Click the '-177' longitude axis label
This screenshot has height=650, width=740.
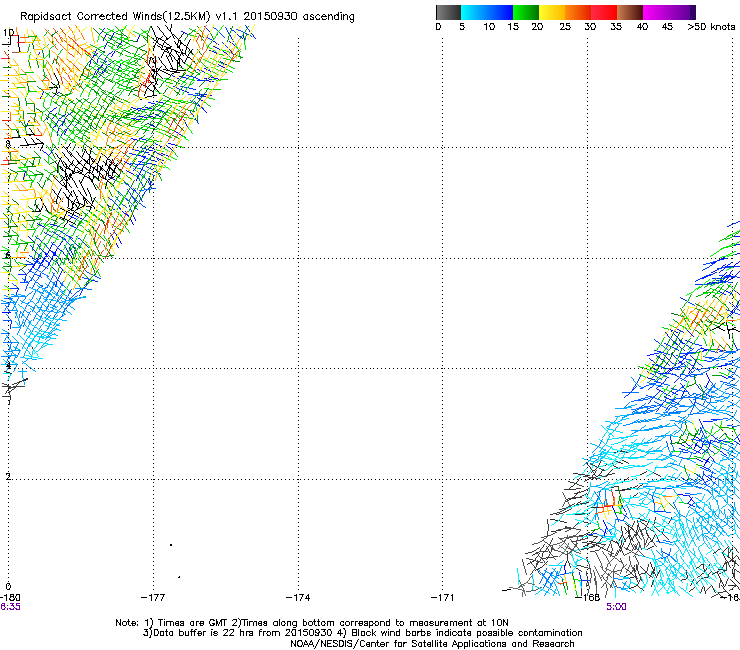[x=153, y=598]
